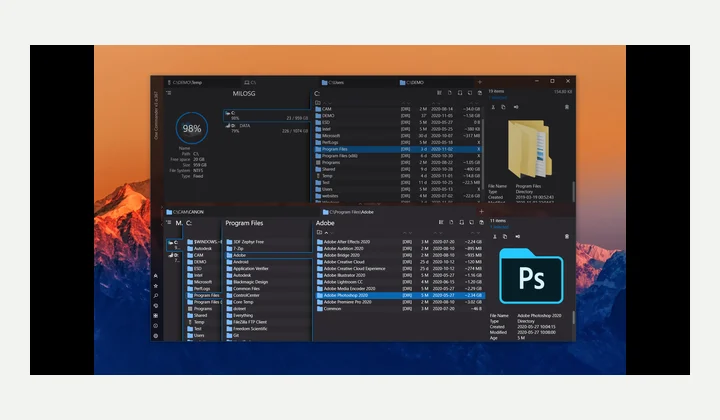Click the favorites star icon in left sidebar
Screen dimensions: 720x420
pos(156,286)
